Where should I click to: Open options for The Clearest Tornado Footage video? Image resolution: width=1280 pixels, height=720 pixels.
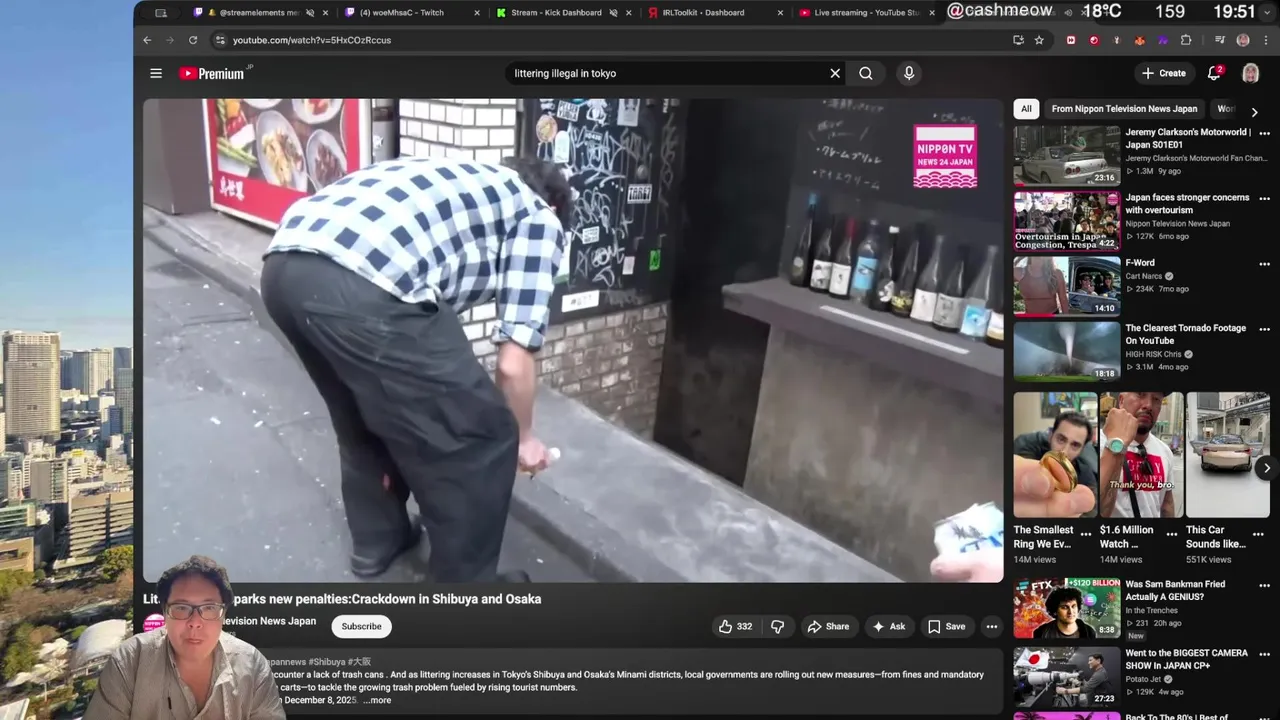1264,329
